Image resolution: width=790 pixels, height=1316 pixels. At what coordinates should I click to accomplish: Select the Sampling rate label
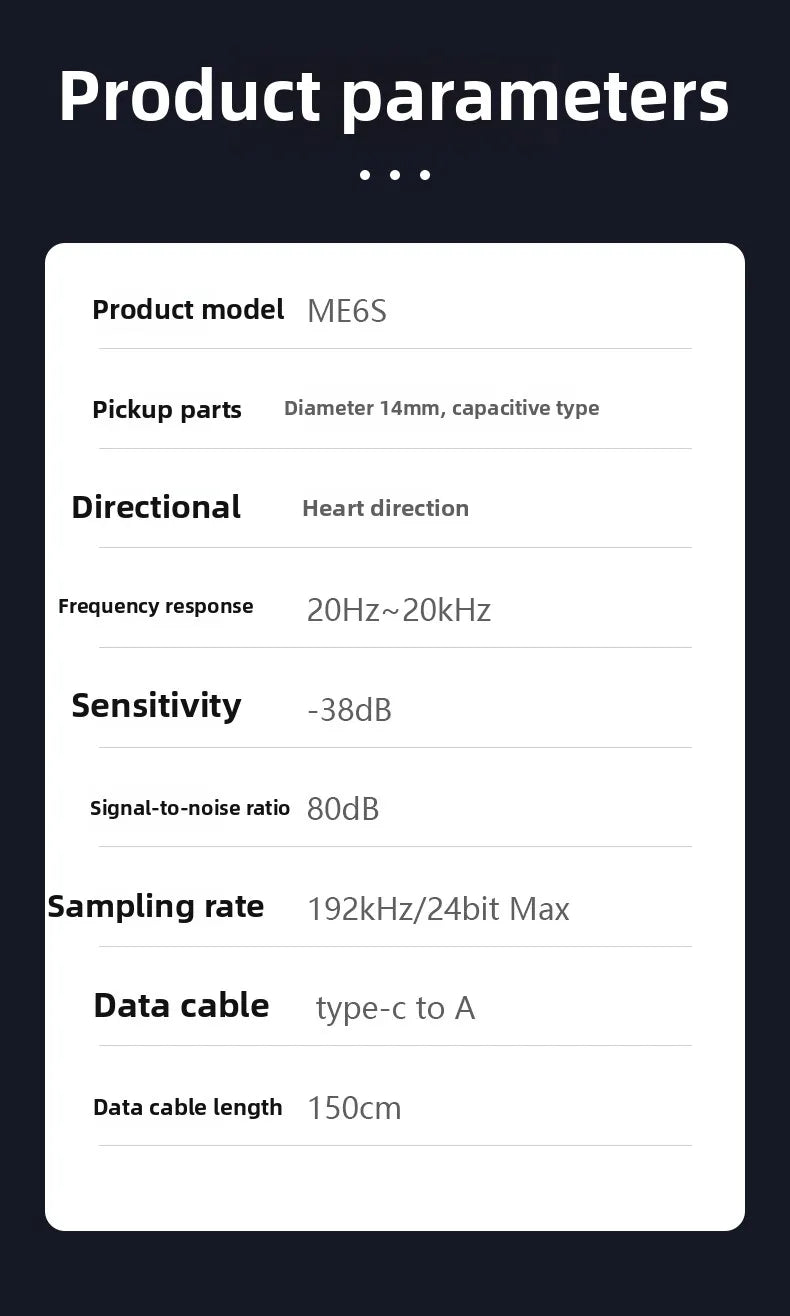[x=156, y=906]
